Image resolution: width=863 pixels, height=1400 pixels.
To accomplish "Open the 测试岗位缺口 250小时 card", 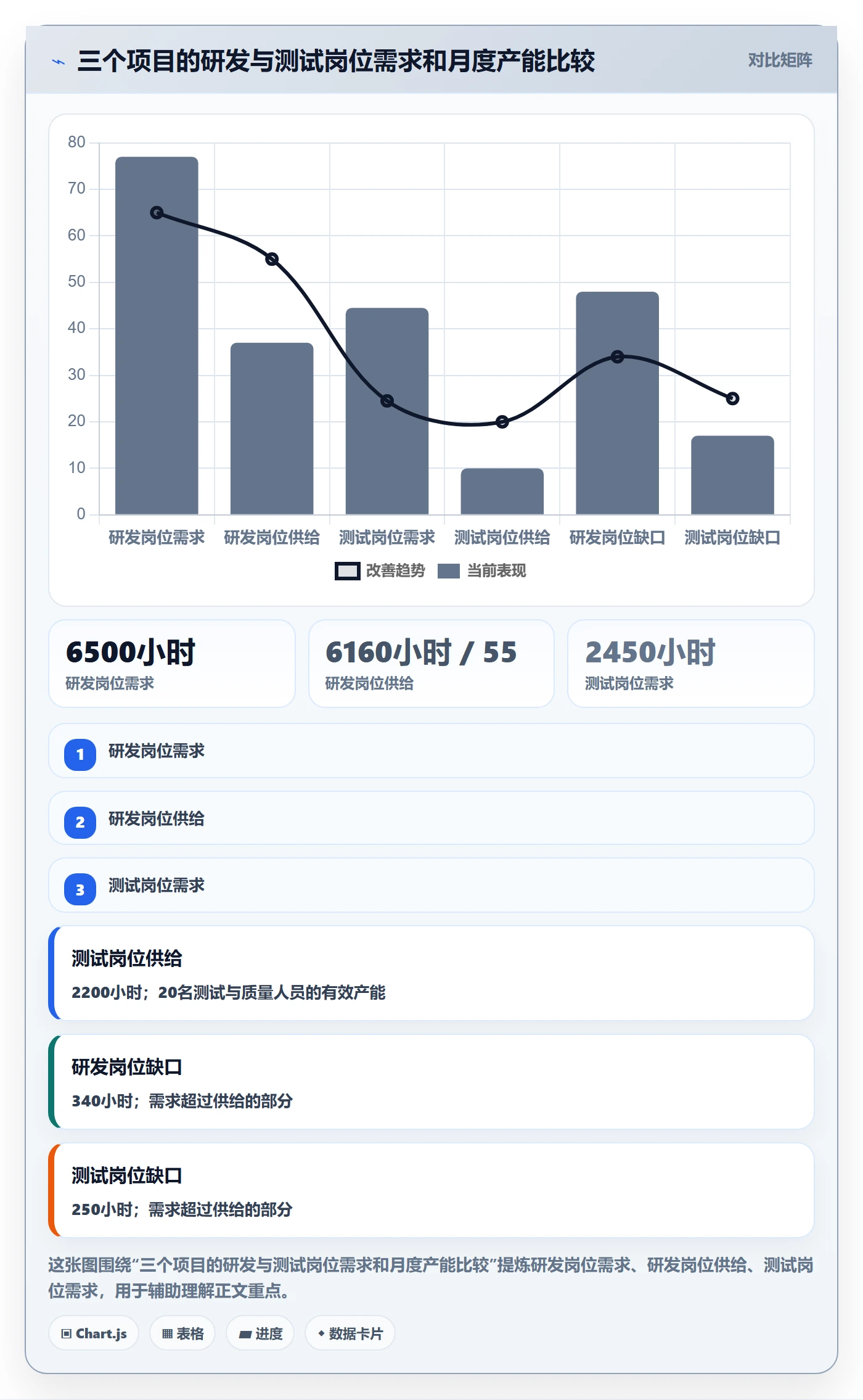I will click(x=431, y=1190).
